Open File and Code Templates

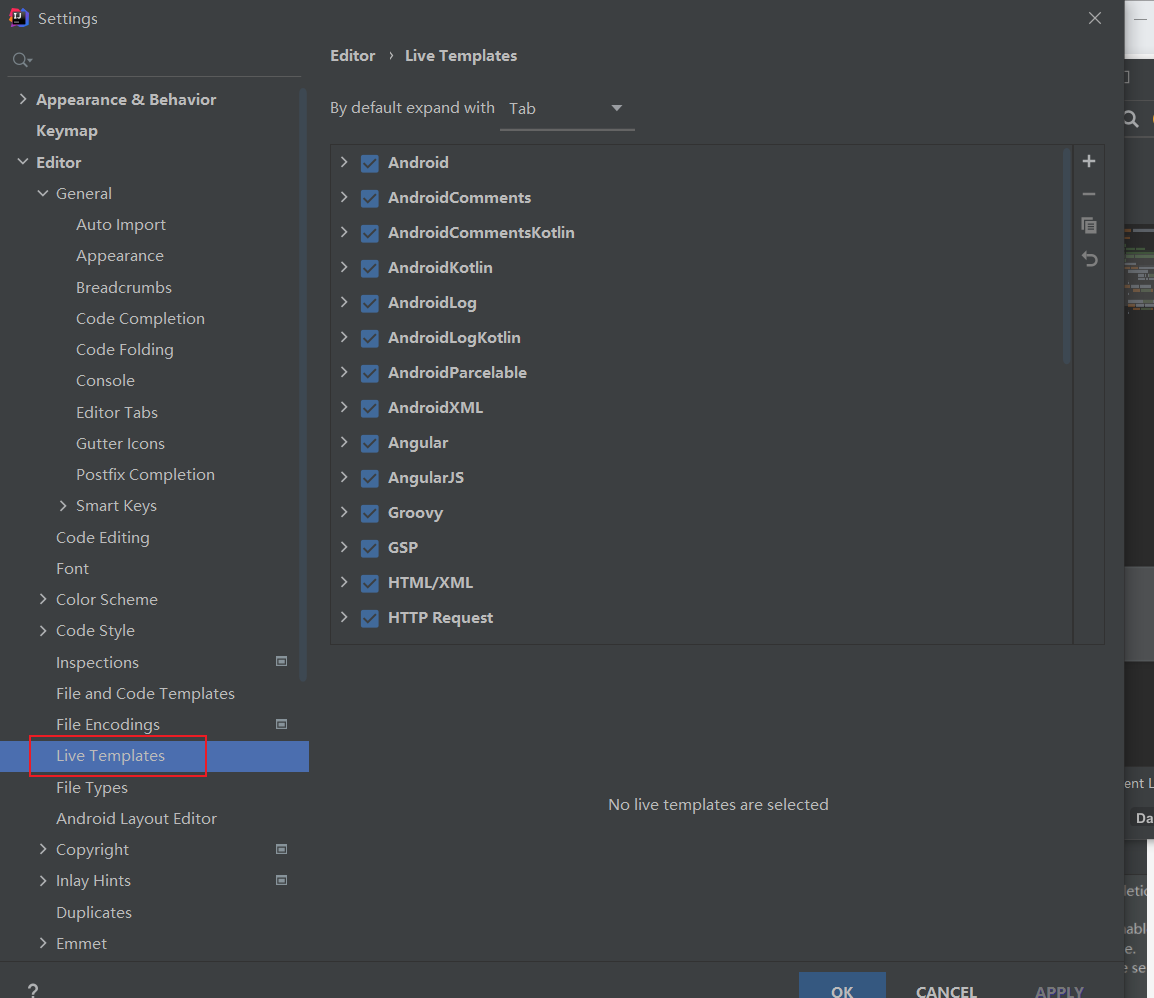[146, 693]
